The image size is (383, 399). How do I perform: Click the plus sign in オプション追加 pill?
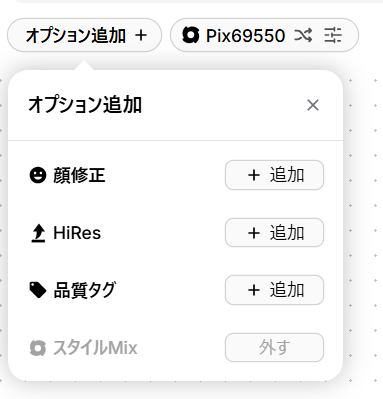(141, 35)
